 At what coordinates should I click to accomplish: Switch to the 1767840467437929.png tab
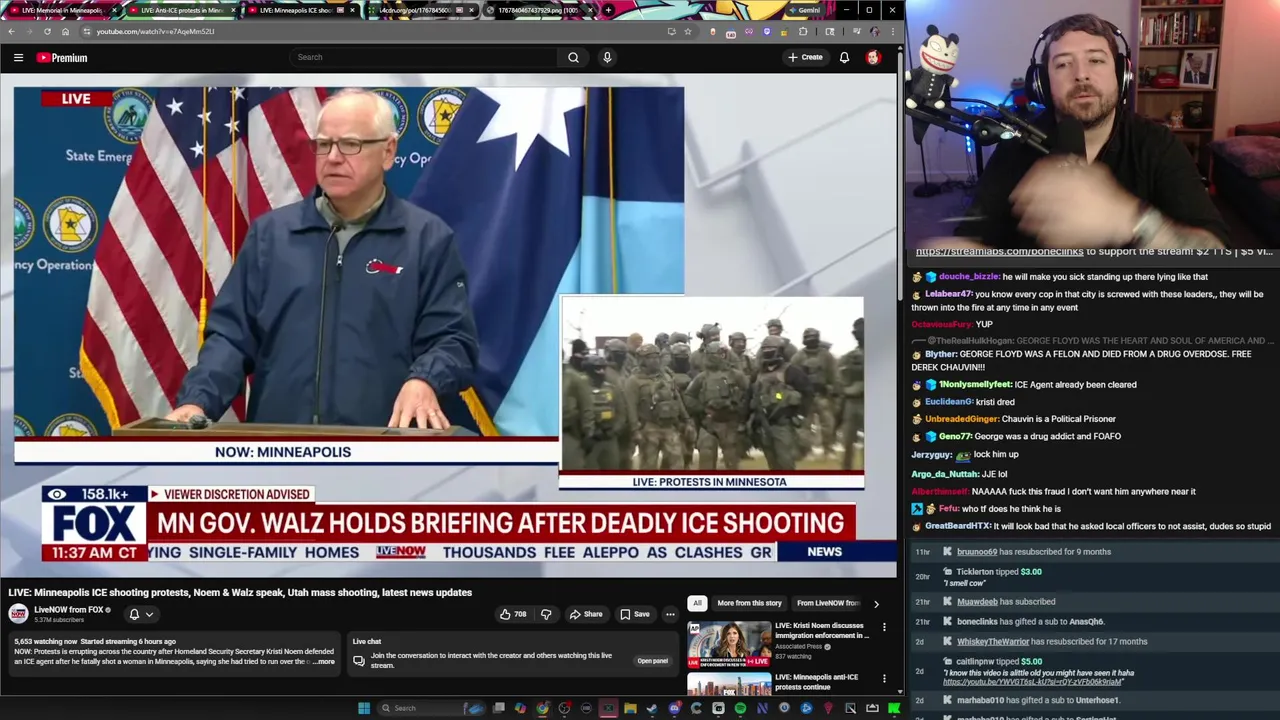[x=540, y=10]
